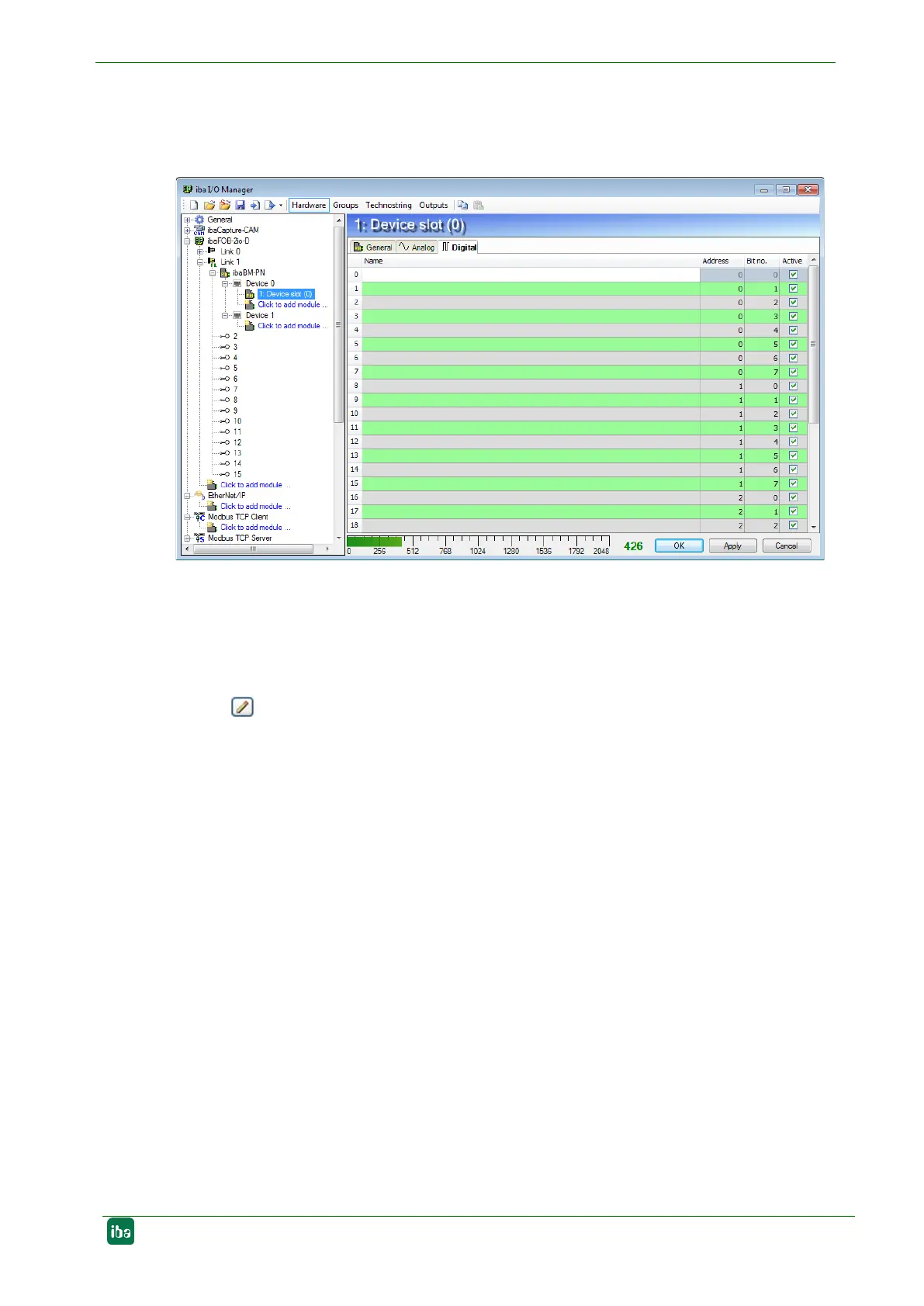Click the OK button
This screenshot has height=1306, width=924.
(679, 546)
